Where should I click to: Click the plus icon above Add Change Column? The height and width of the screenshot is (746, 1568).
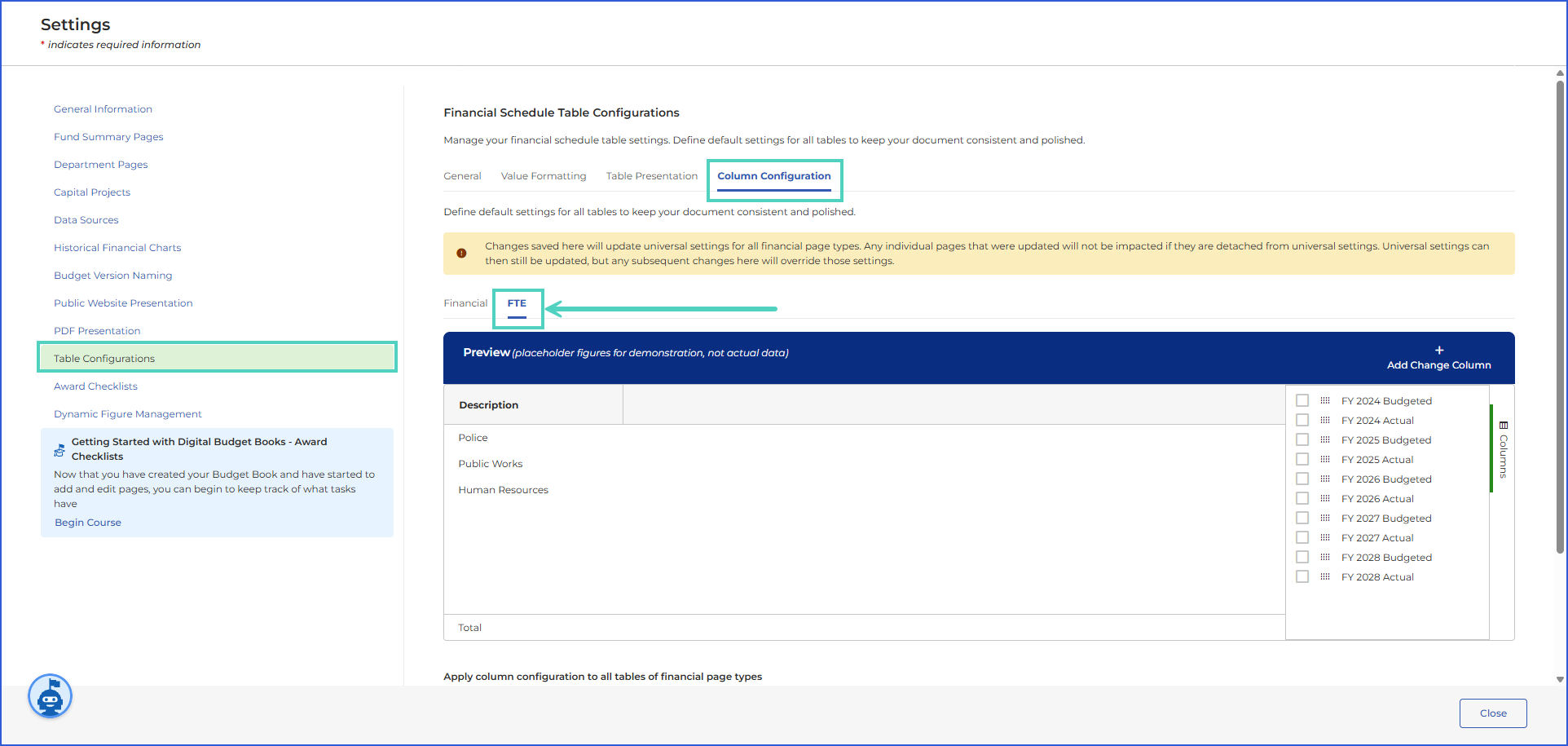1439,351
